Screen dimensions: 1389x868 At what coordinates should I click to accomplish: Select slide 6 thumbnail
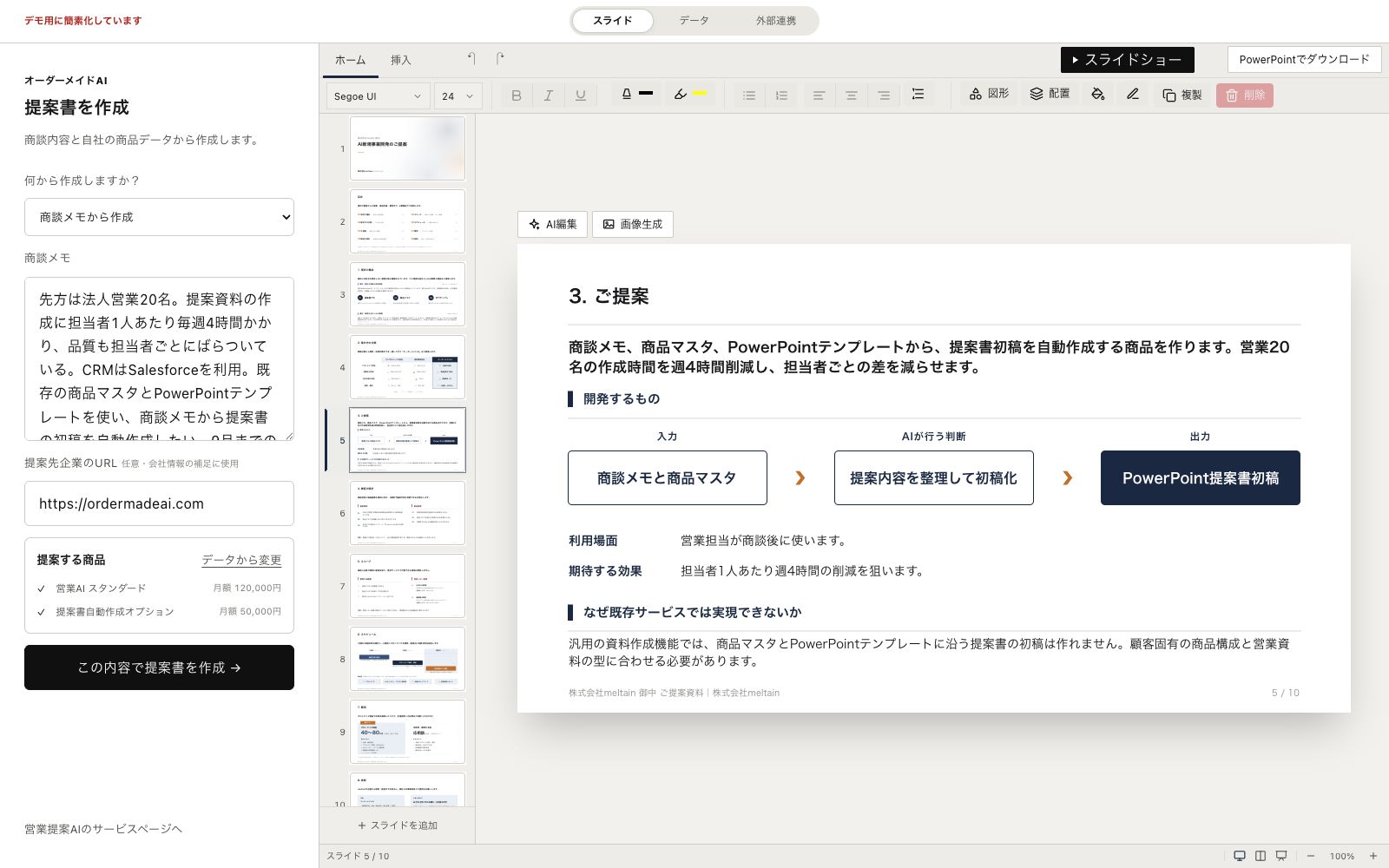(x=407, y=513)
